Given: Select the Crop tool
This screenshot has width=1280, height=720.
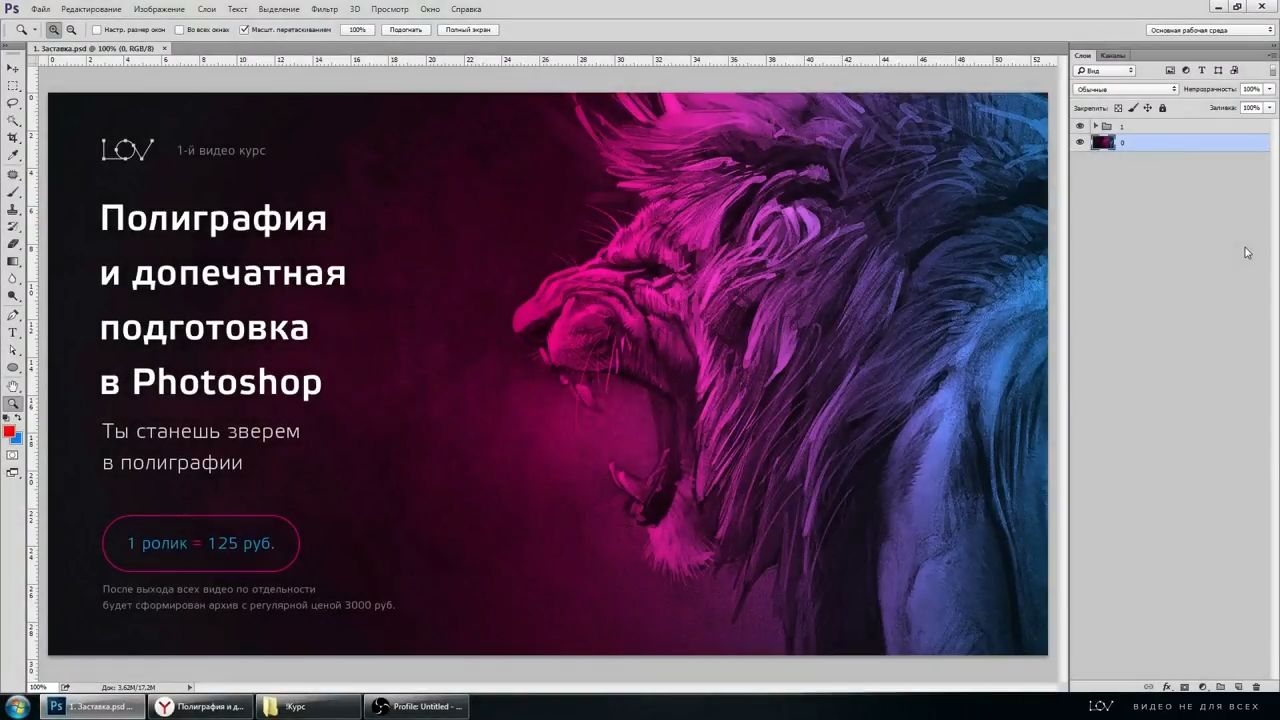Looking at the screenshot, I should point(13,138).
